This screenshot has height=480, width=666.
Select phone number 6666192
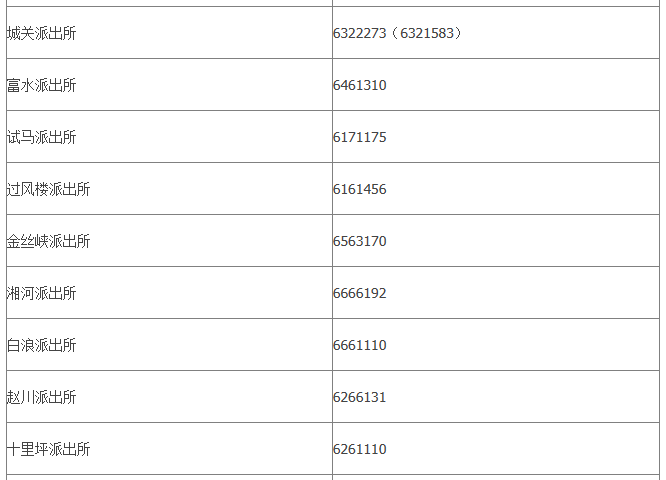(x=360, y=293)
